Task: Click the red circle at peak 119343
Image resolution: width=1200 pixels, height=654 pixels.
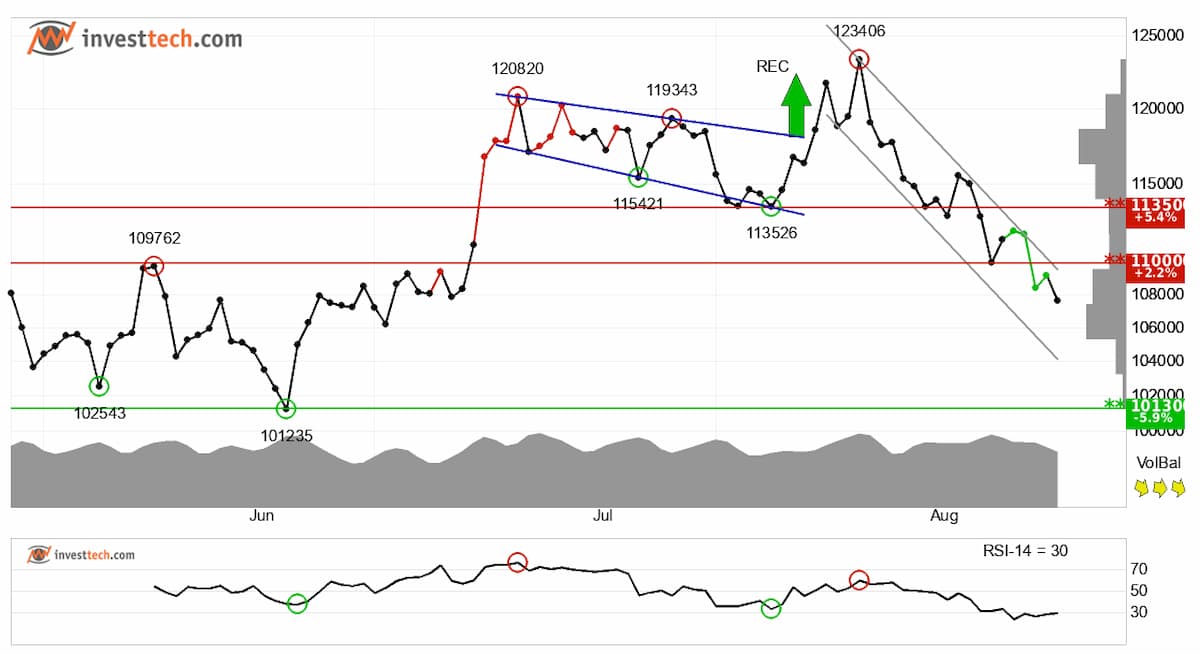Action: click(672, 118)
